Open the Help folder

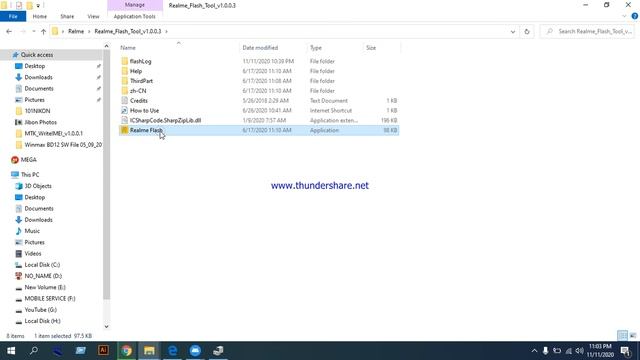[136, 71]
